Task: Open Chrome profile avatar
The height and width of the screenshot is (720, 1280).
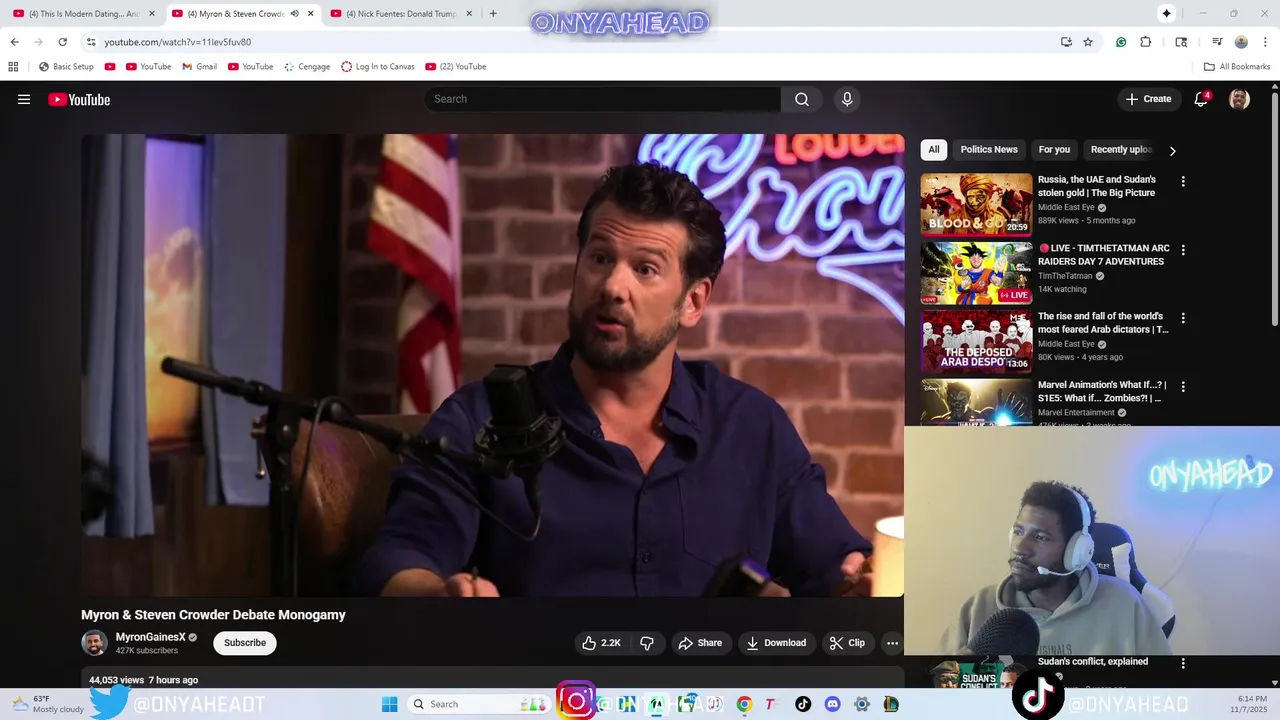Action: point(1241,42)
